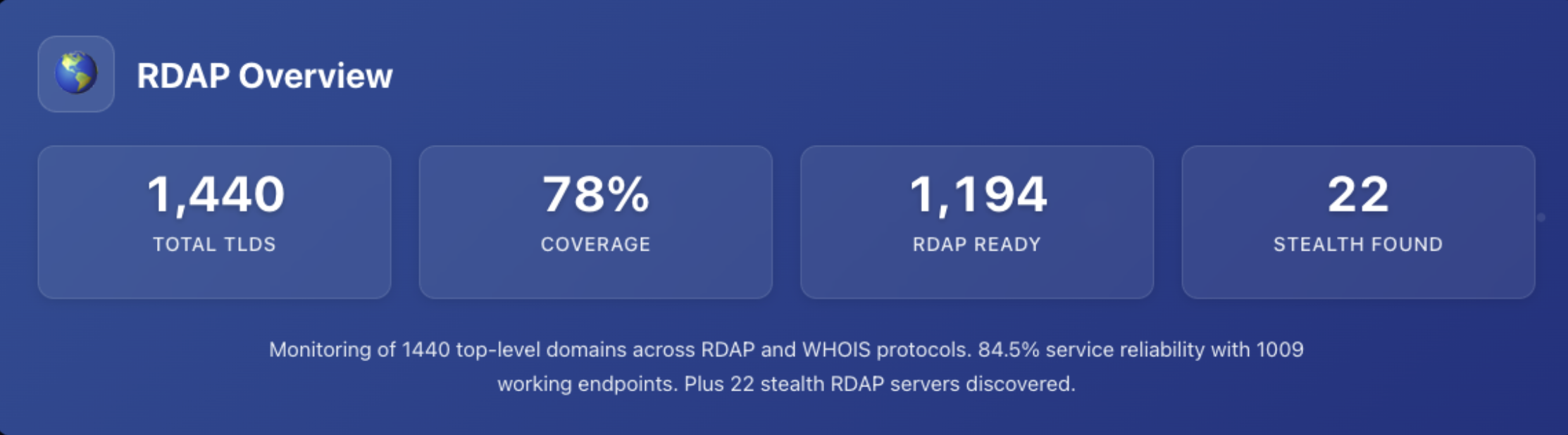Image resolution: width=1568 pixels, height=435 pixels.
Task: Click the 1,194 RDAP ready number
Action: (x=978, y=194)
